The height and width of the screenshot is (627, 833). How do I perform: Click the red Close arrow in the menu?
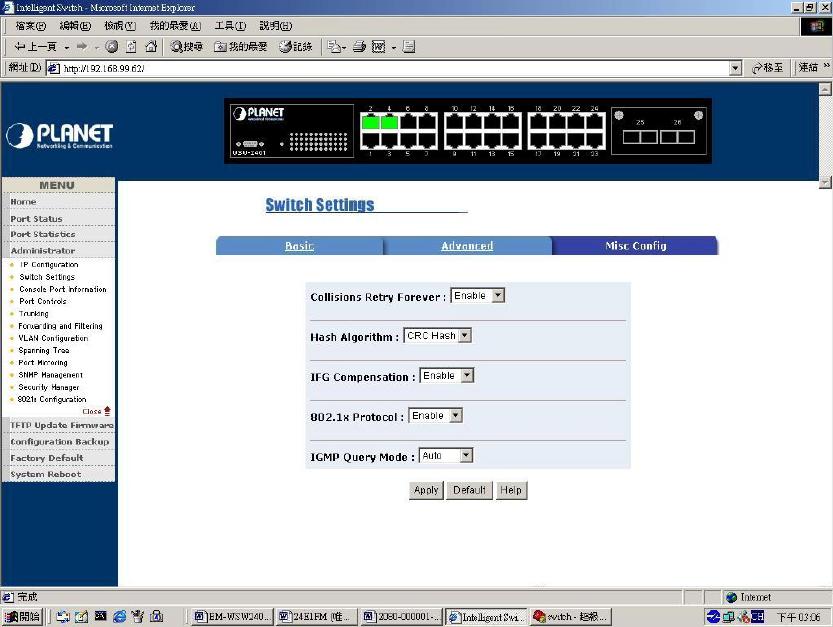pos(107,411)
